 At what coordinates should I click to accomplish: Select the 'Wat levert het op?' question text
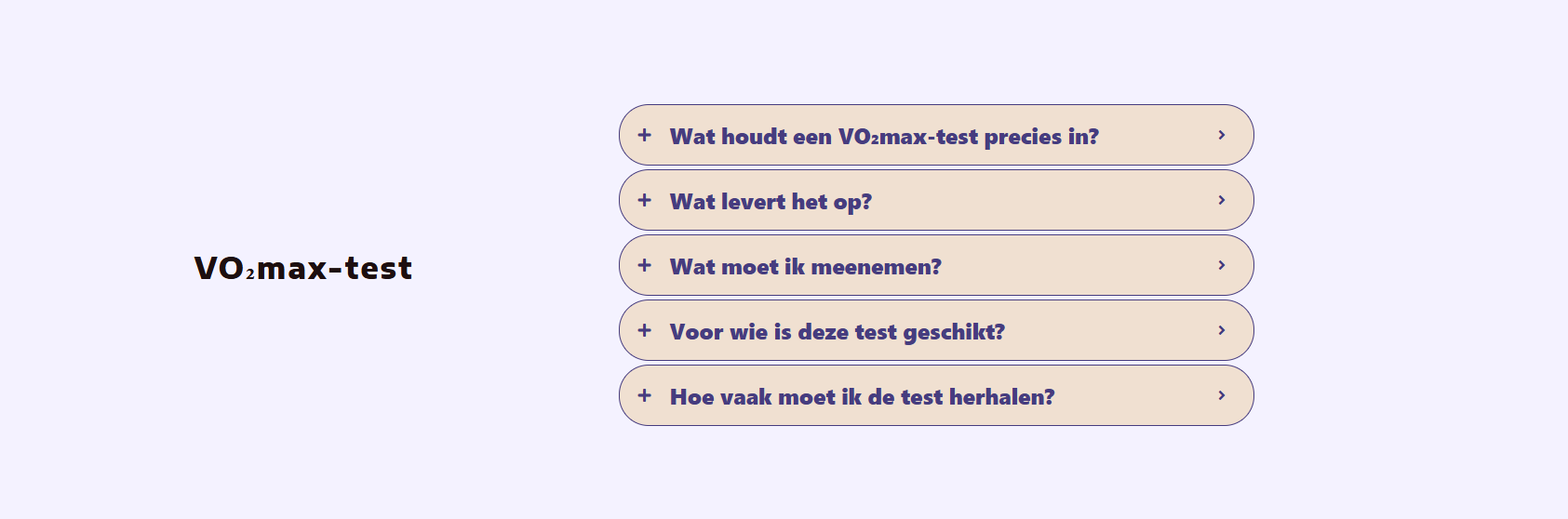coord(771,202)
